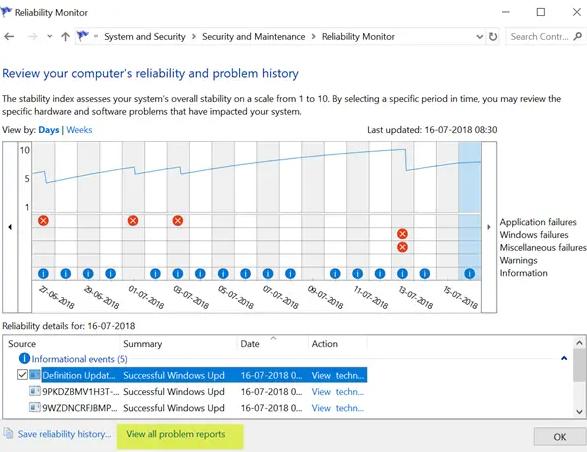The width and height of the screenshot is (587, 452).
Task: Select the miscellaneous failure icon on 13-07-2018
Action: point(402,247)
